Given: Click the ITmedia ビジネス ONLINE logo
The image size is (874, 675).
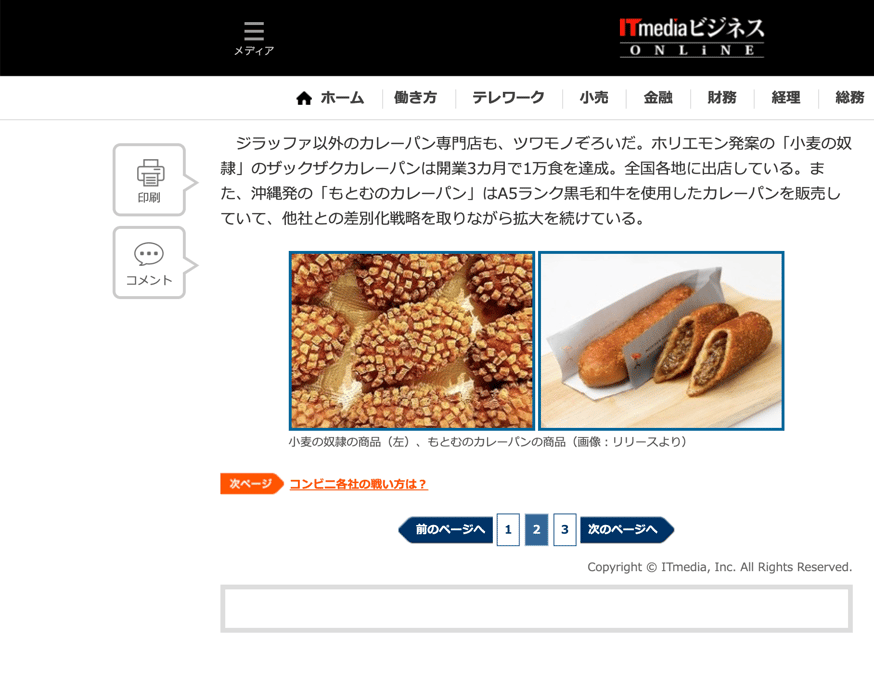Looking at the screenshot, I should point(692,38).
